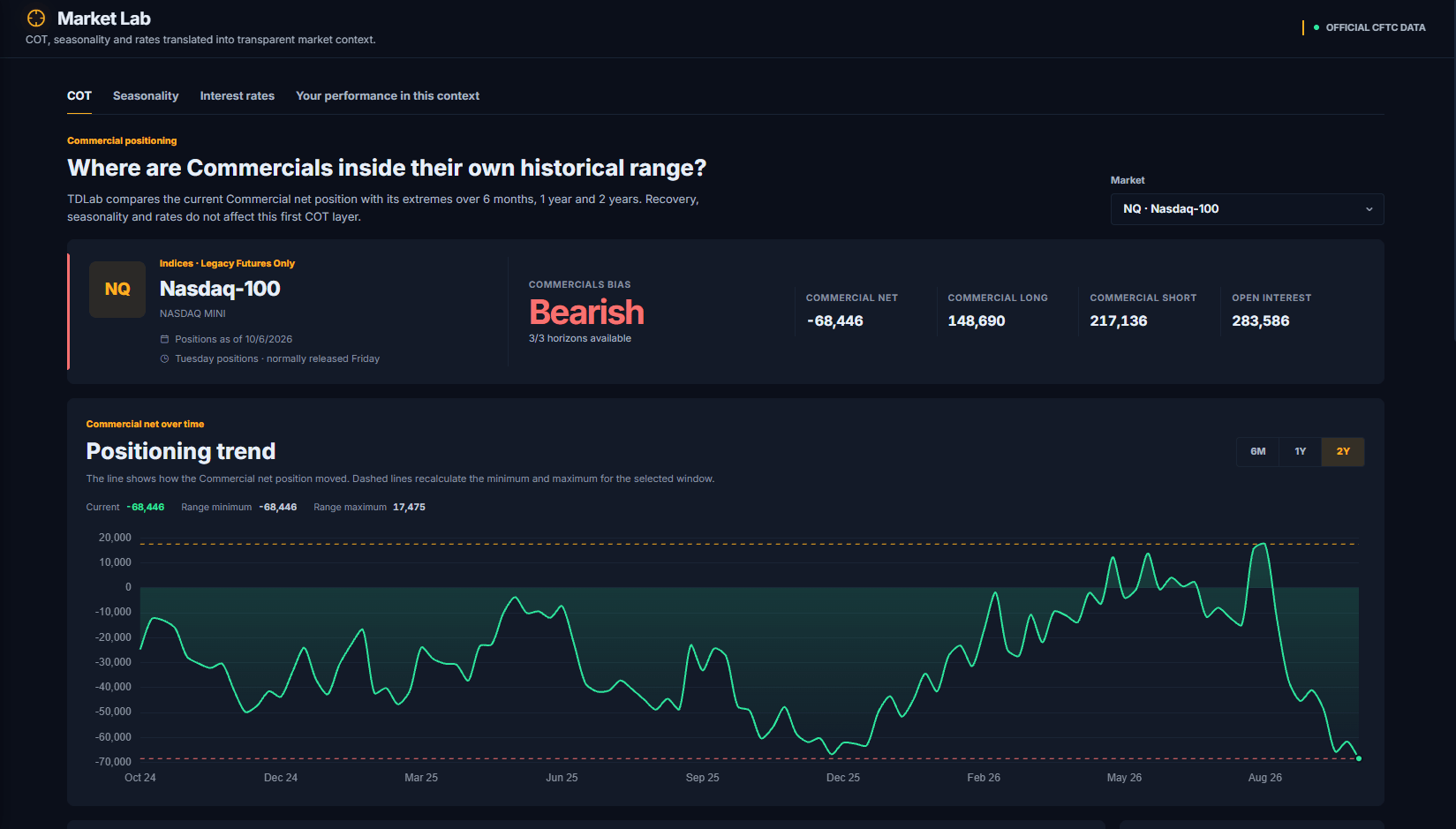This screenshot has height=829, width=1456.
Task: Click the calendar icon beside Positions as of
Action: (164, 339)
